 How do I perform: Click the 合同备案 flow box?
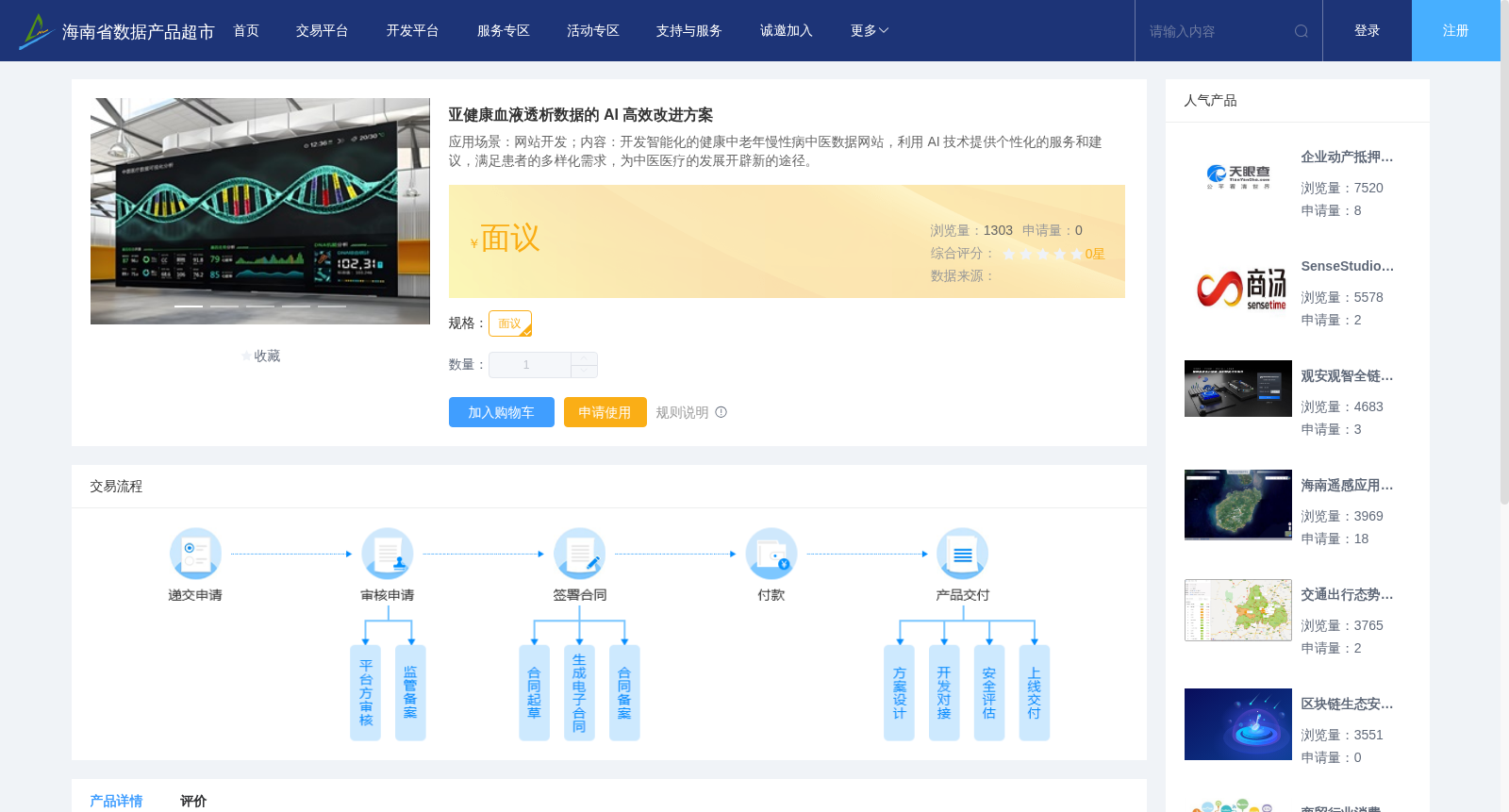pos(624,693)
